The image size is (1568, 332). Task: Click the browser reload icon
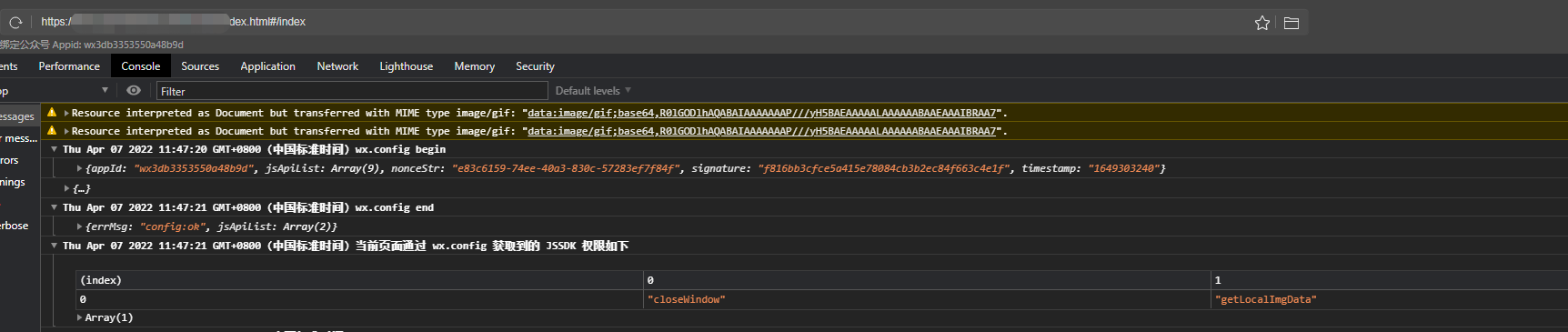pyautogui.click(x=15, y=22)
